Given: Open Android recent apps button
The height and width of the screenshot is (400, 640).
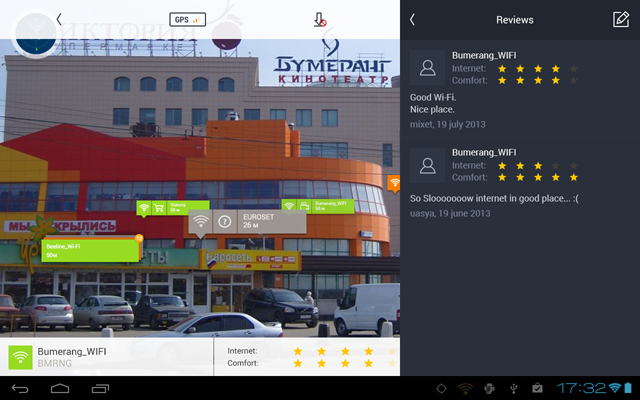Looking at the screenshot, I should click(x=100, y=388).
